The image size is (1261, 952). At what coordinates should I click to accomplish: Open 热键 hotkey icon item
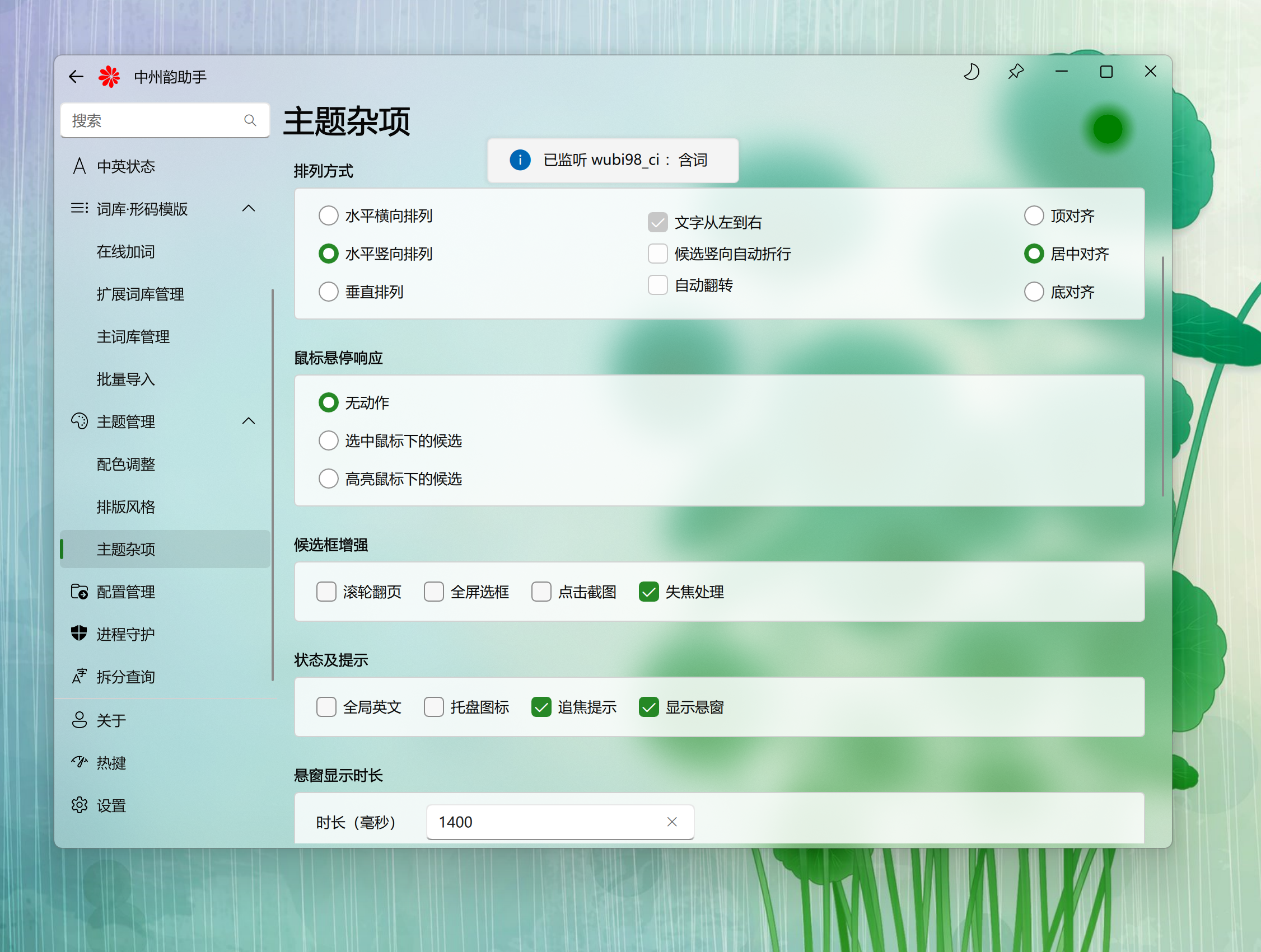(80, 762)
